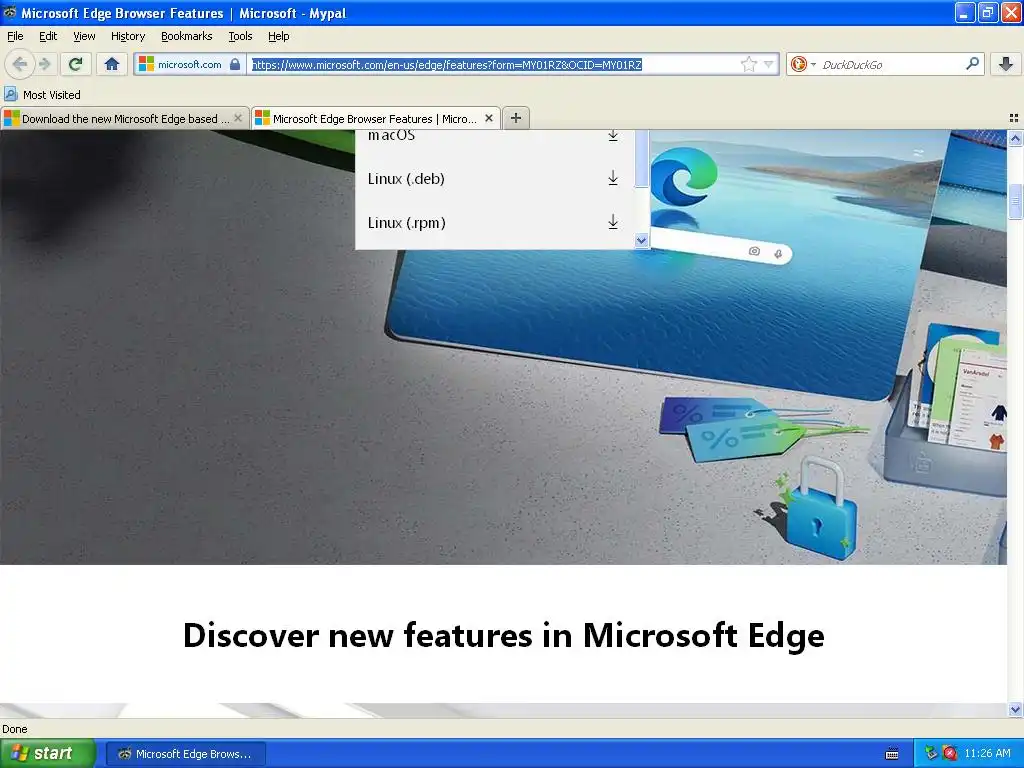Click the padlock site security icon
1024x768 pixels.
235,64
